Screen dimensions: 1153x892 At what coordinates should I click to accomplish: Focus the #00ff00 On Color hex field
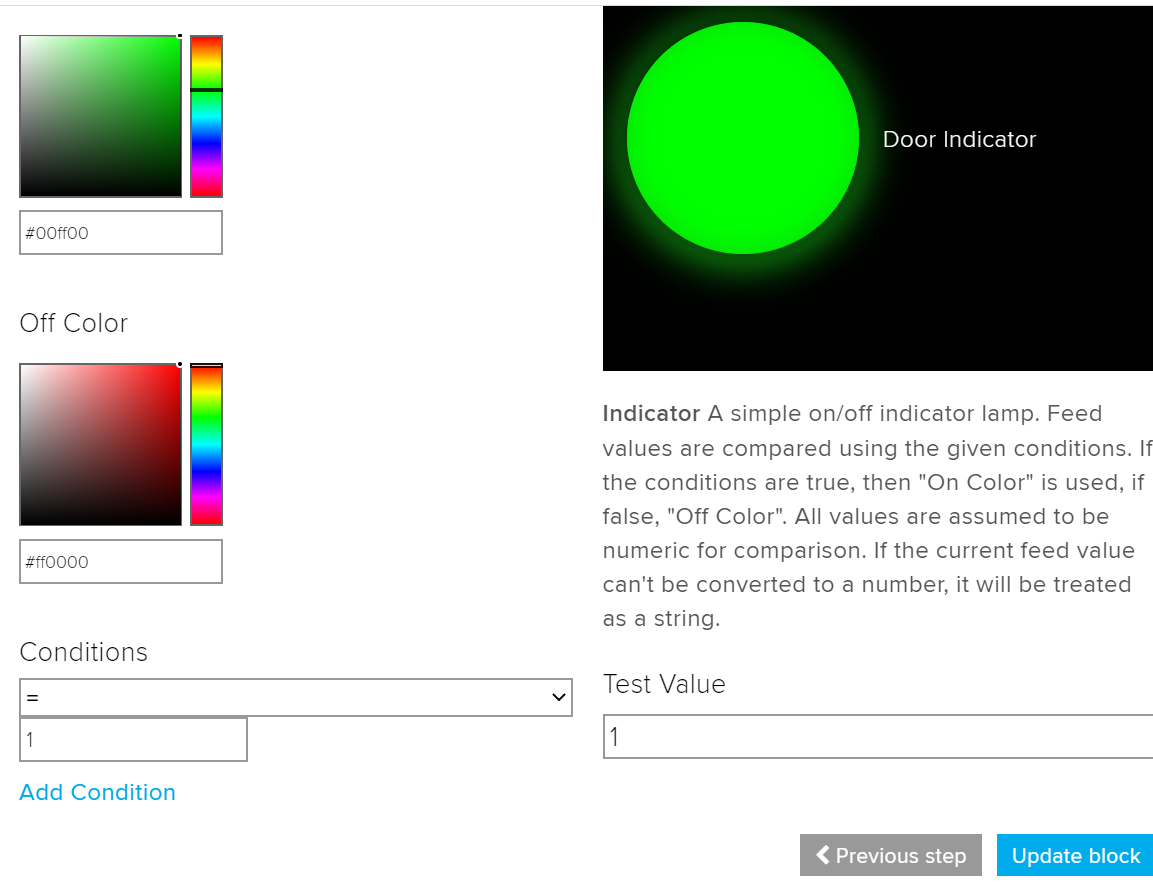click(121, 233)
